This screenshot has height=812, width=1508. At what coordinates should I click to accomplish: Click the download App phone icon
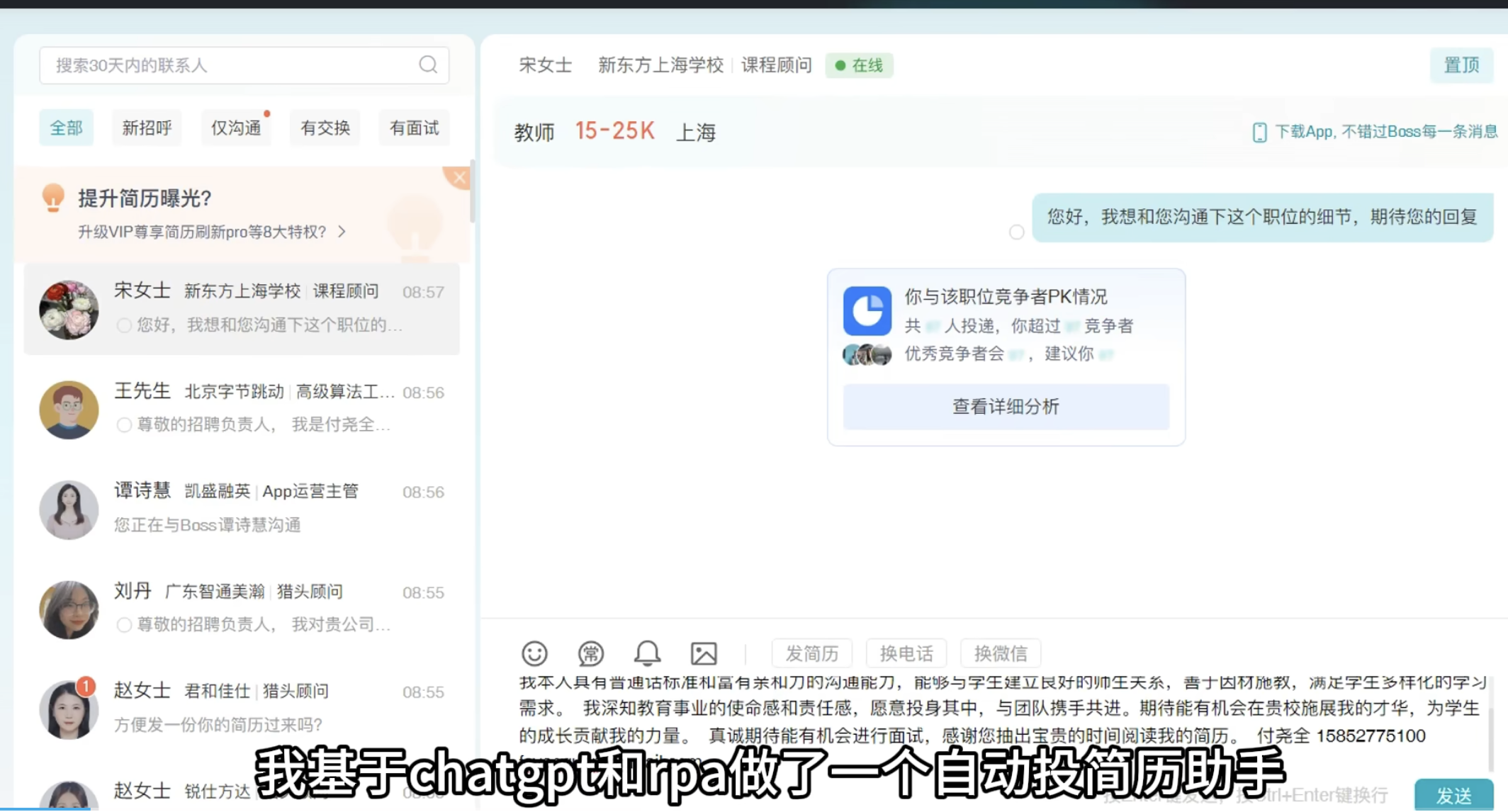tap(1259, 132)
